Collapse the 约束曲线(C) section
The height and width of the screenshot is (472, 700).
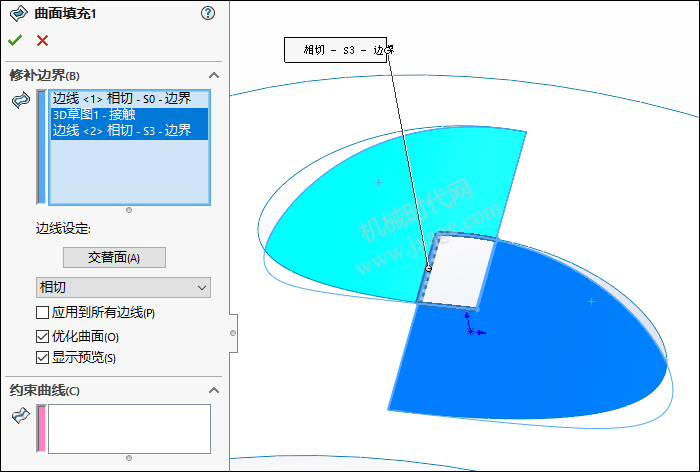tap(214, 390)
